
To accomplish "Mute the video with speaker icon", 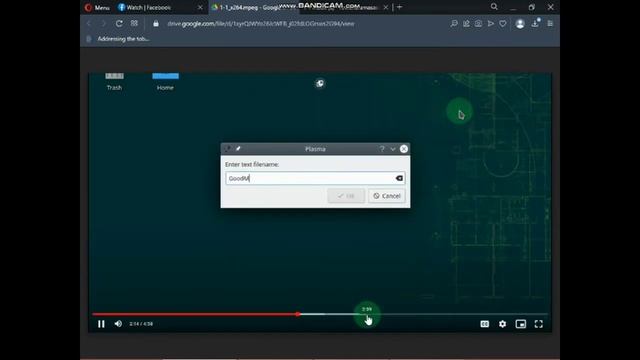I will [x=118, y=324].
